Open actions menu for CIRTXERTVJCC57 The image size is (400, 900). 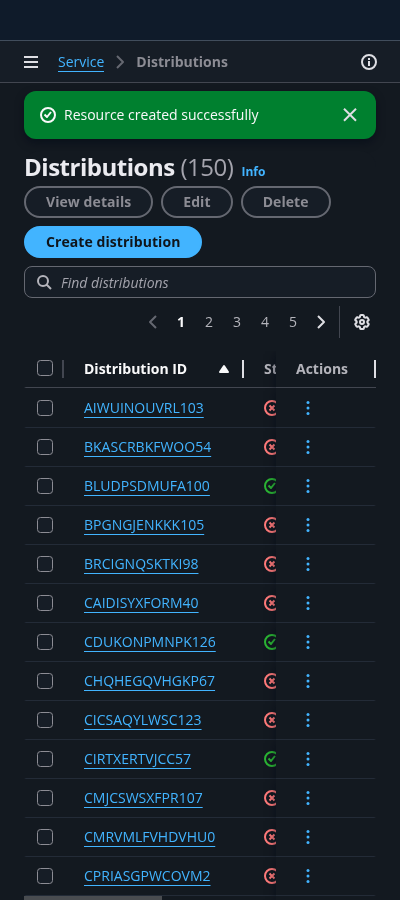[308, 759]
